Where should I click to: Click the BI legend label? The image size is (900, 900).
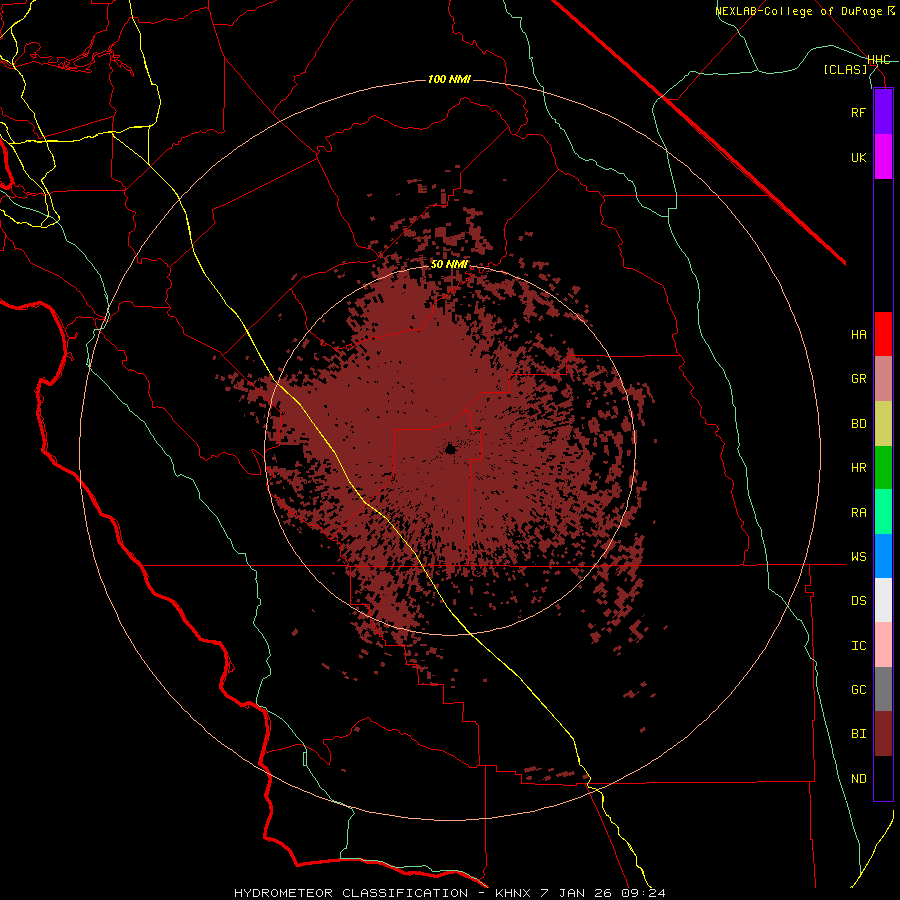coord(859,734)
